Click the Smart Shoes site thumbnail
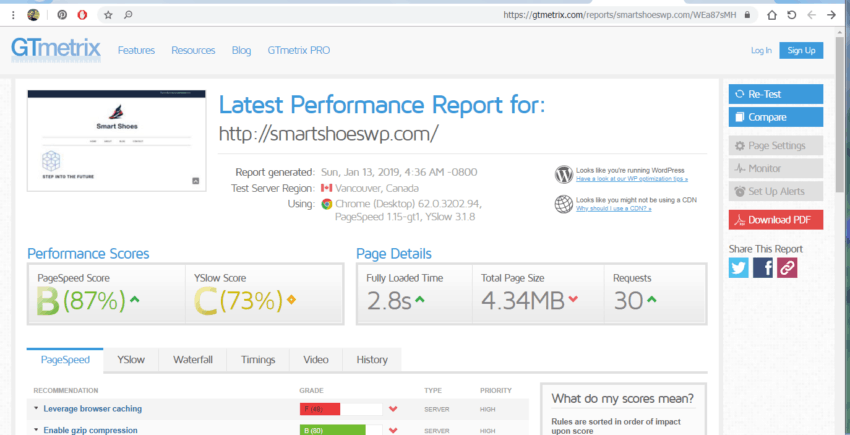Viewport: 850px width, 435px height. coord(117,140)
